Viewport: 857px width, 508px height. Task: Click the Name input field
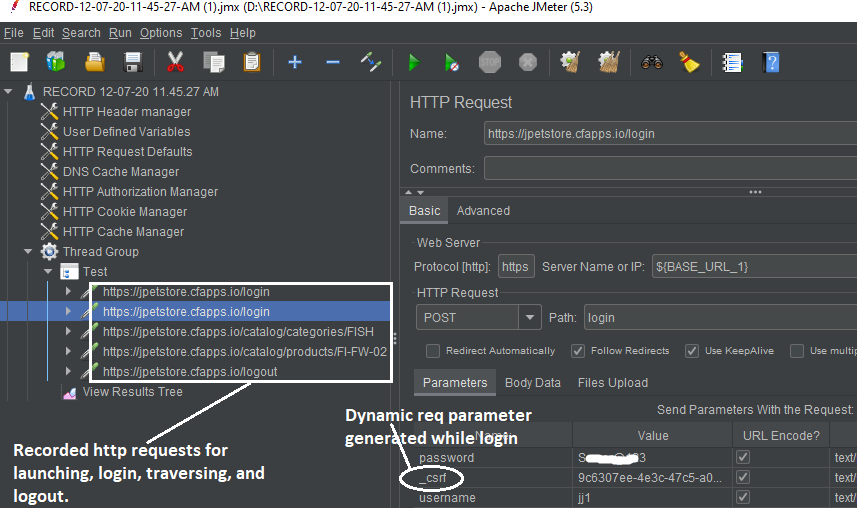pyautogui.click(x=670, y=133)
